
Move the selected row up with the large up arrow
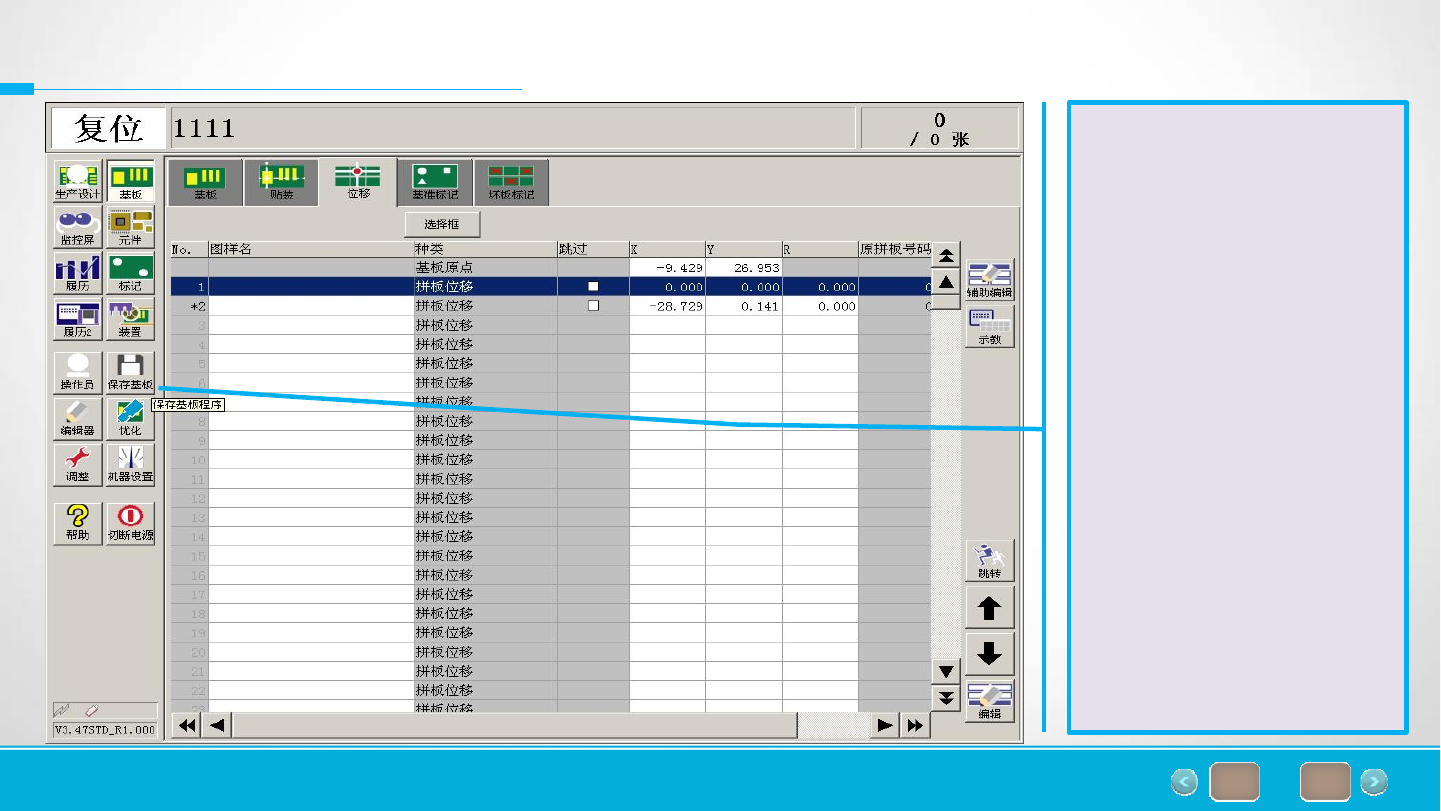(x=990, y=607)
